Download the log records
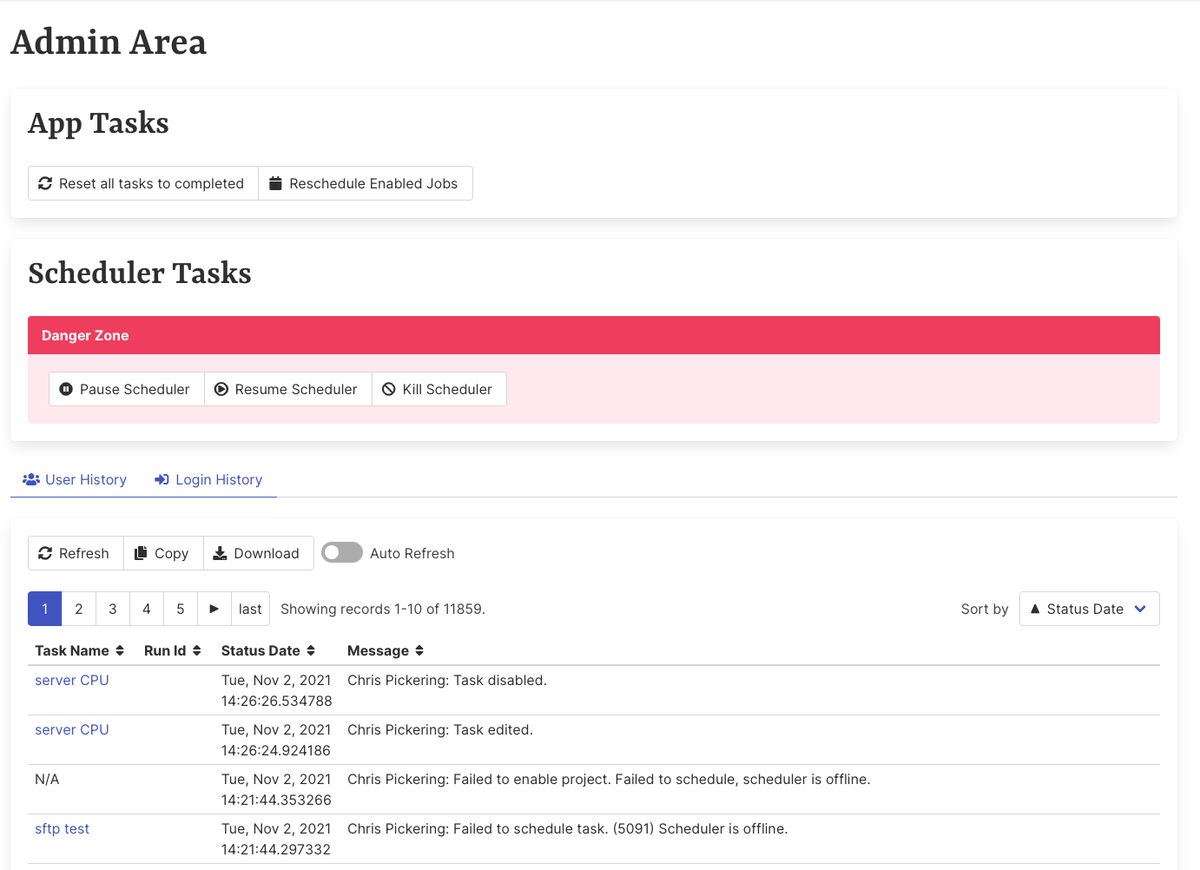 pyautogui.click(x=257, y=554)
